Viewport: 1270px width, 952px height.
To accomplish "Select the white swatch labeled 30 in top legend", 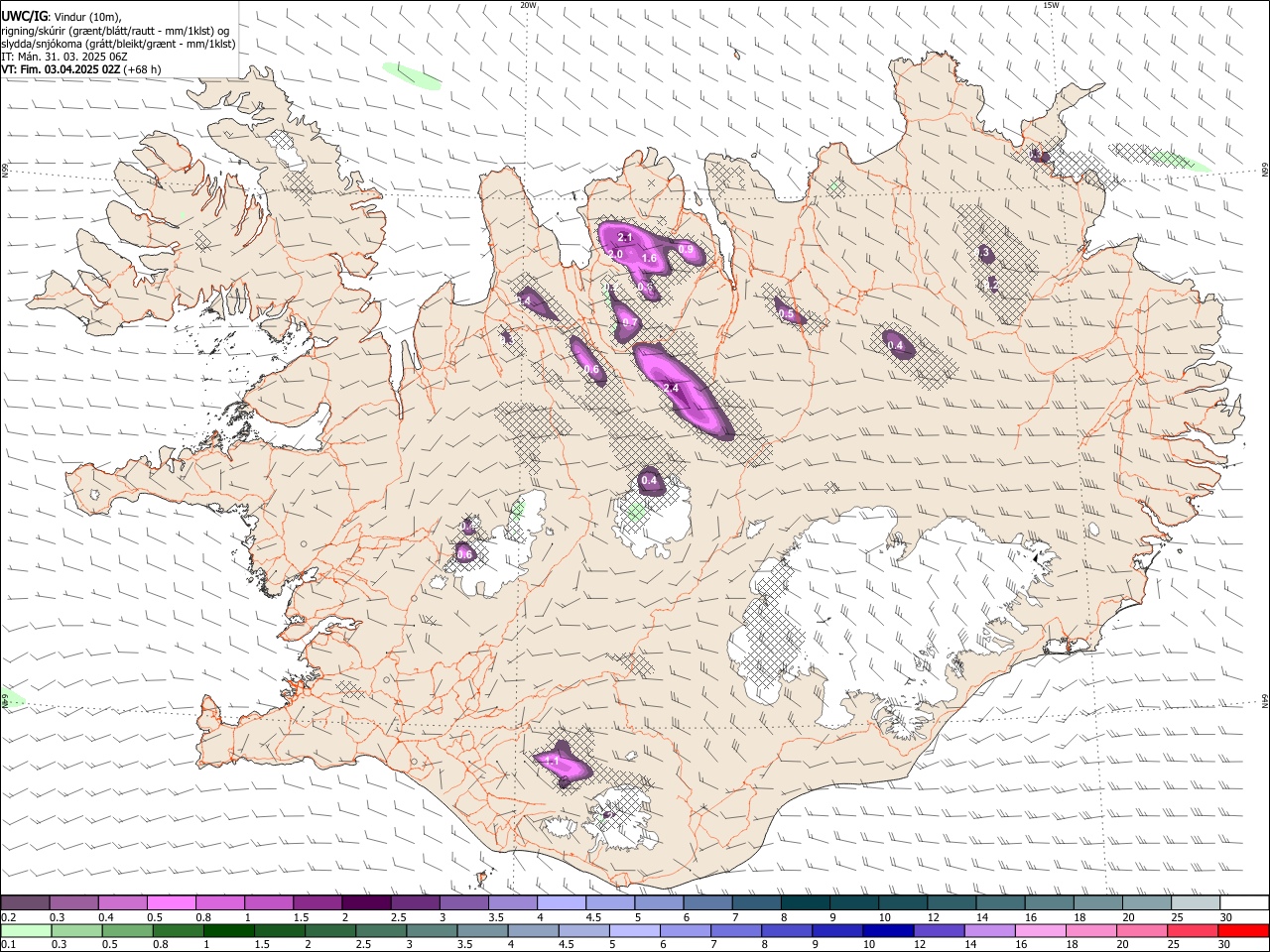I will coord(1244,902).
